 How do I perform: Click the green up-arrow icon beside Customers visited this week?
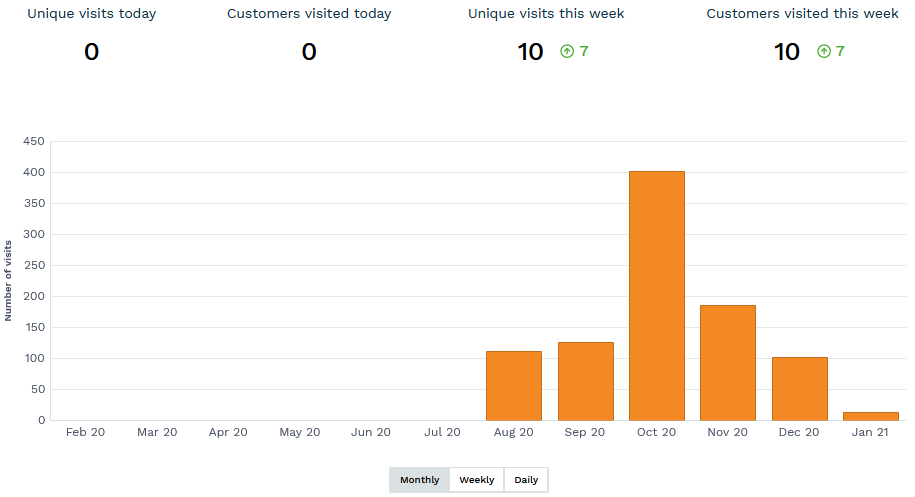pos(824,51)
